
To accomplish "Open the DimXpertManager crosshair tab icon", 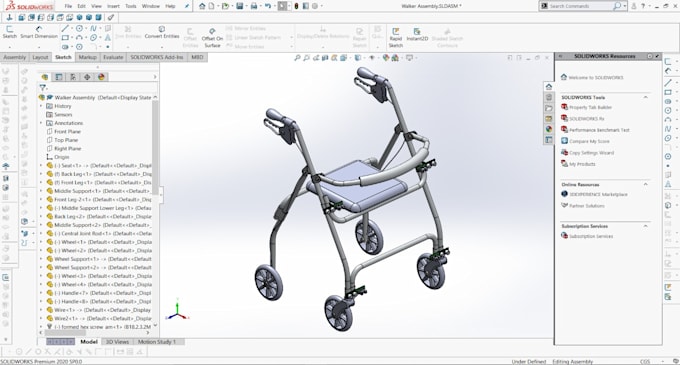I will (x=87, y=77).
